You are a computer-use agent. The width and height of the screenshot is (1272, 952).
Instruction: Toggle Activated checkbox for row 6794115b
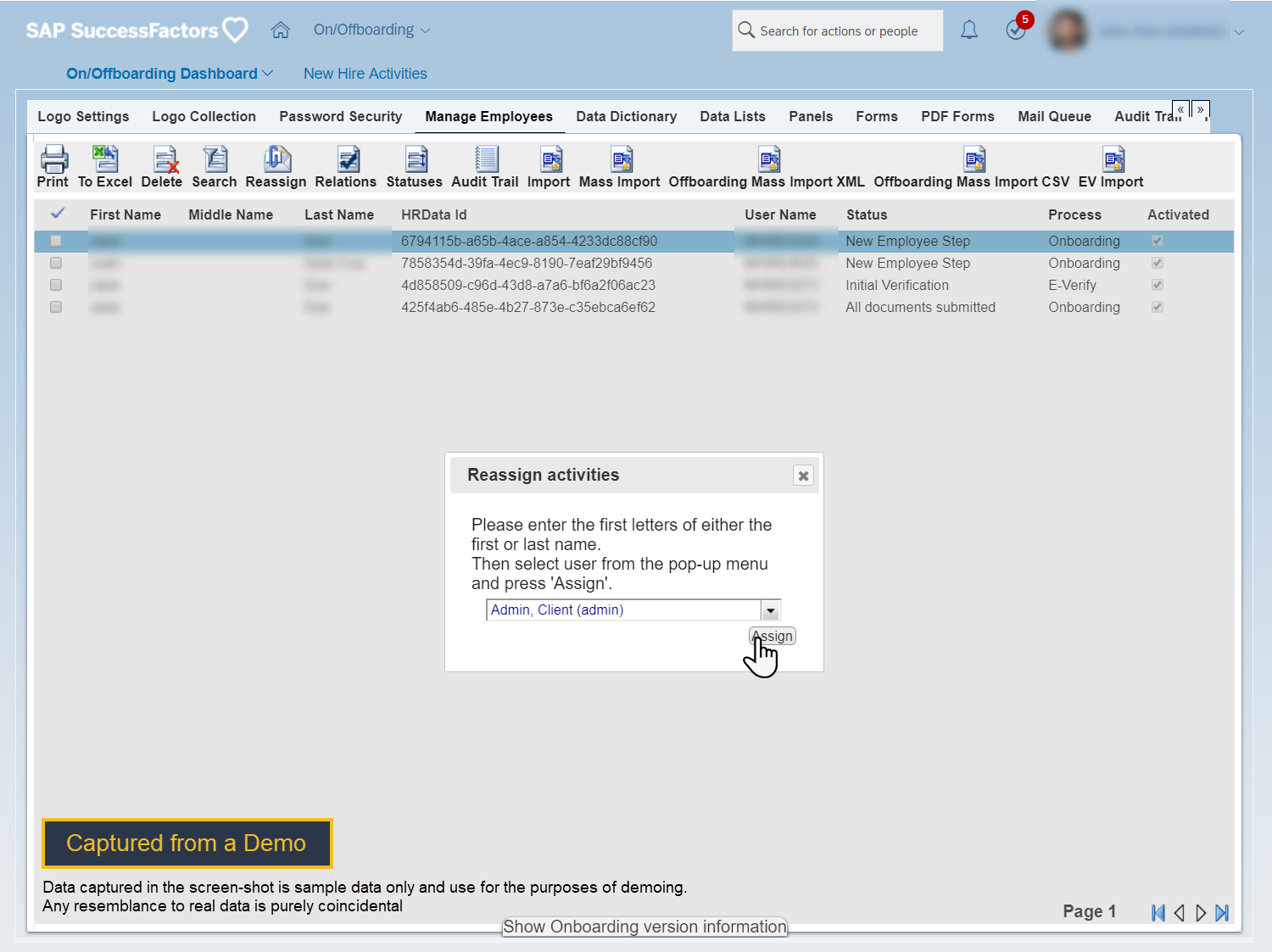[x=1157, y=241]
